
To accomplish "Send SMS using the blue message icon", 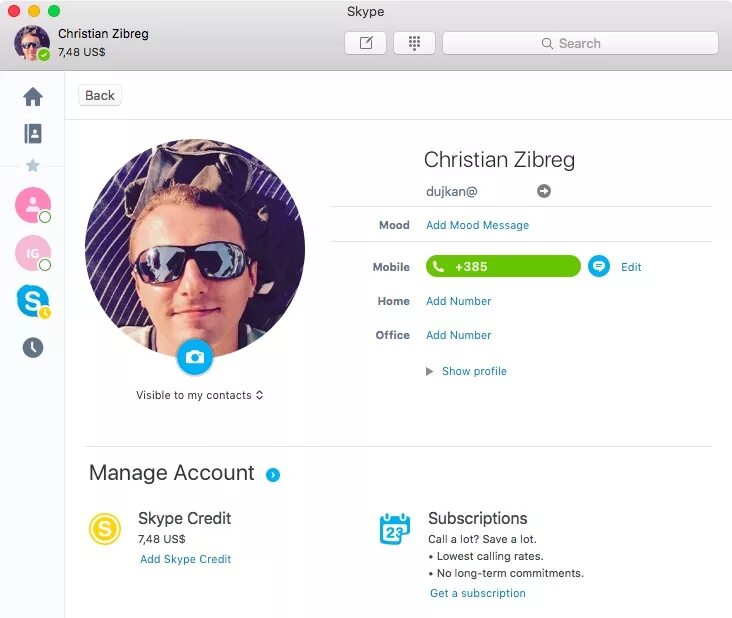I will [598, 266].
